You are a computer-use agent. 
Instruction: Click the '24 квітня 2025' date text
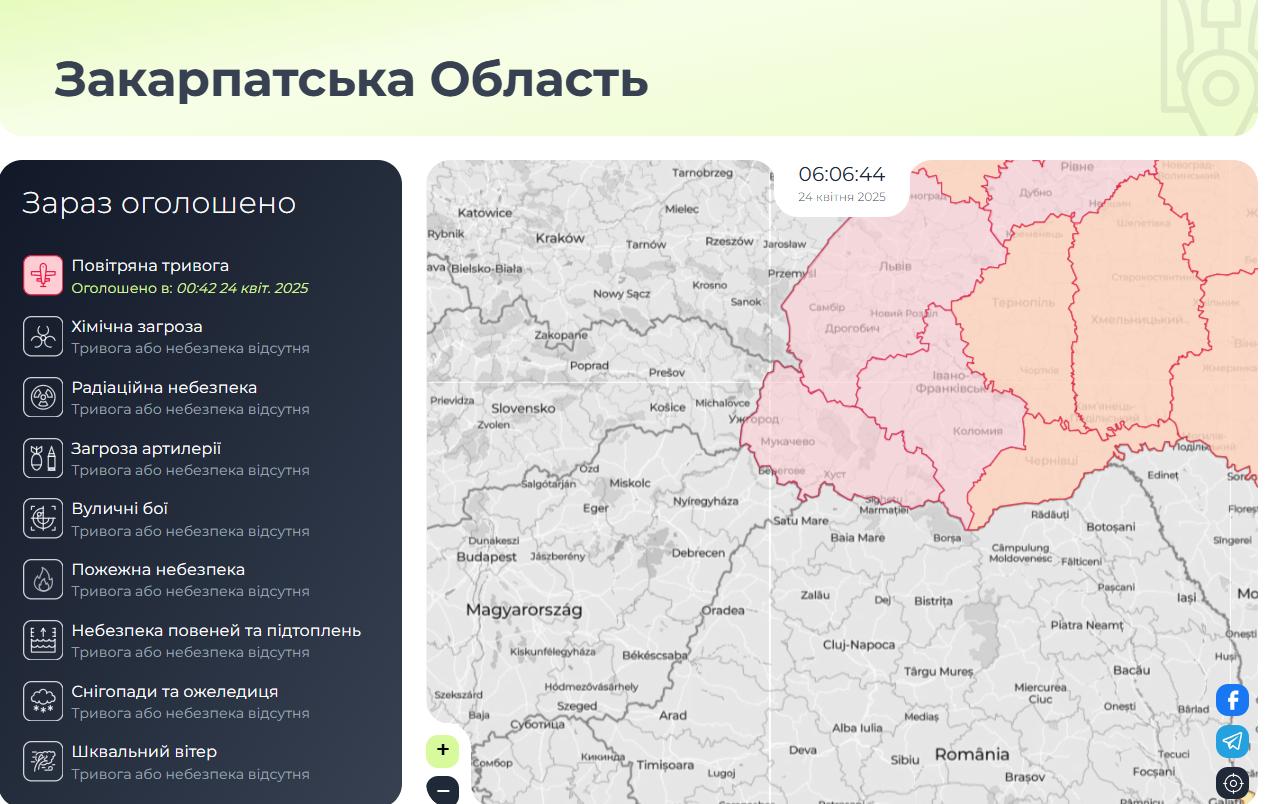(x=842, y=197)
